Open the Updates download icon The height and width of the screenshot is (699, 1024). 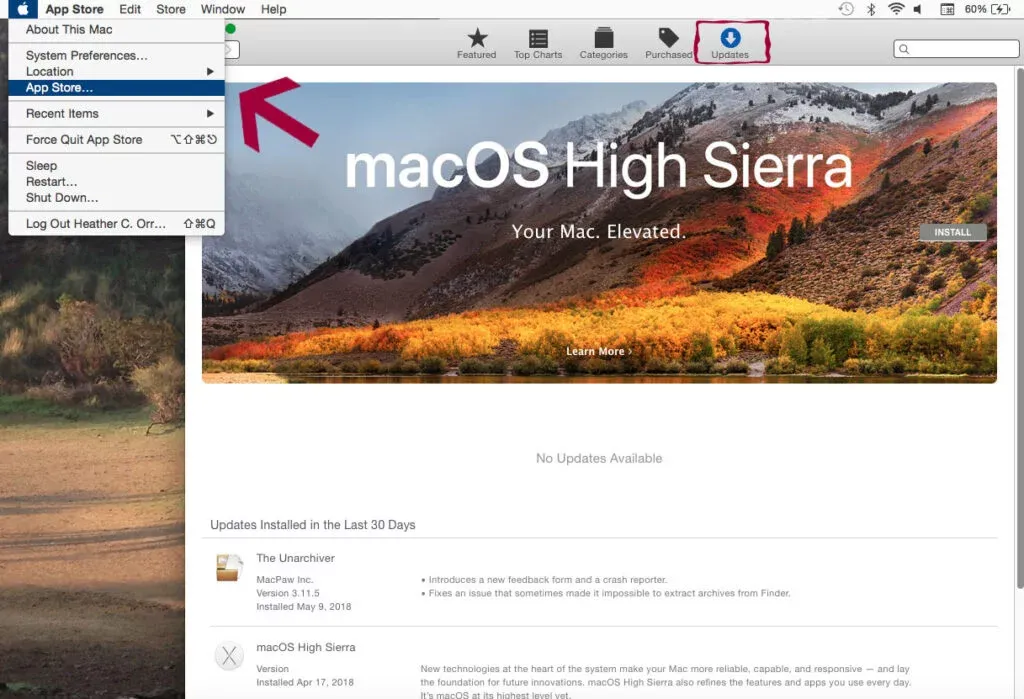coord(730,44)
